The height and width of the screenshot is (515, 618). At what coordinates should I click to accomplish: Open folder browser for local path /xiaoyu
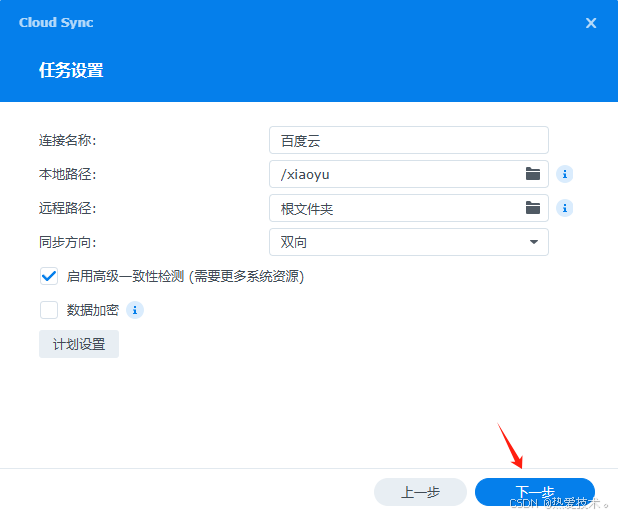pos(532,174)
